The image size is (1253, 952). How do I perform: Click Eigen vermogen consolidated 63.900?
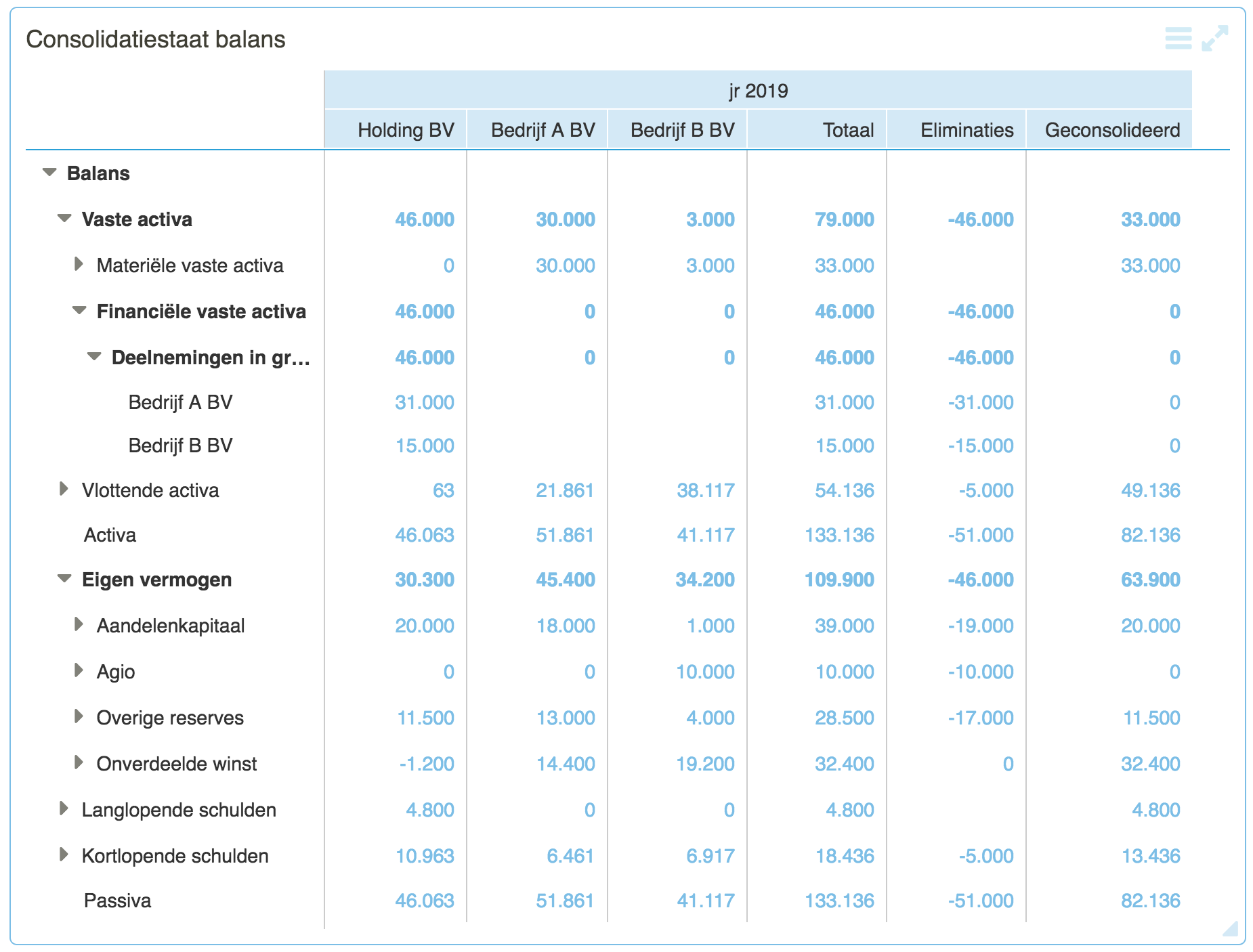pos(1151,580)
